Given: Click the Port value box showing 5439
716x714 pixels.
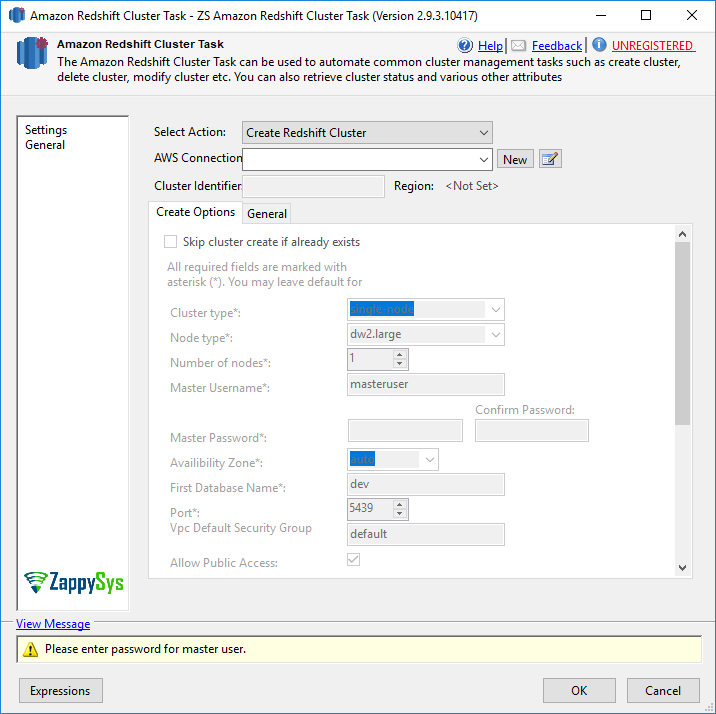Looking at the screenshot, I should [370, 509].
